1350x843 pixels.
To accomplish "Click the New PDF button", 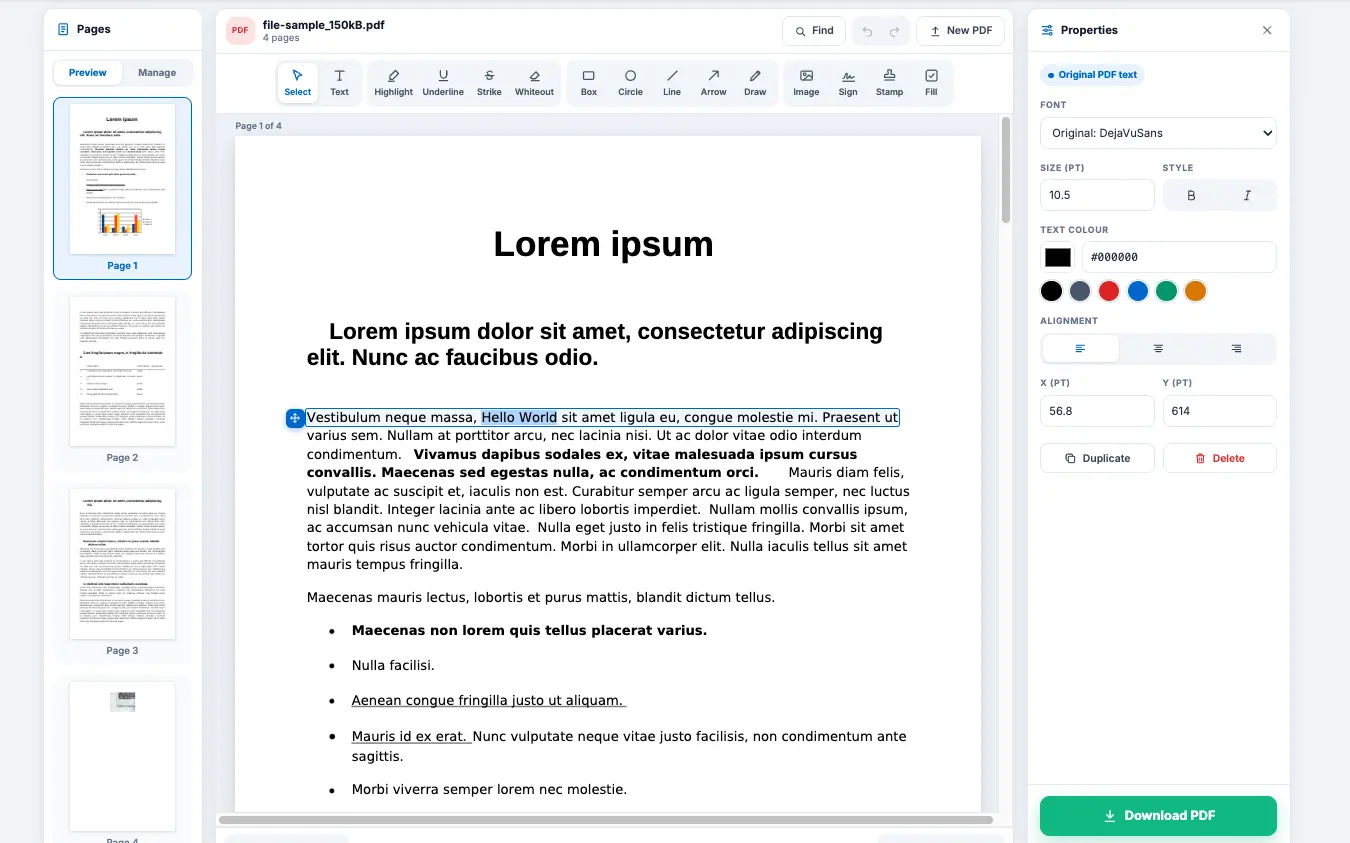I will pyautogui.click(x=961, y=31).
